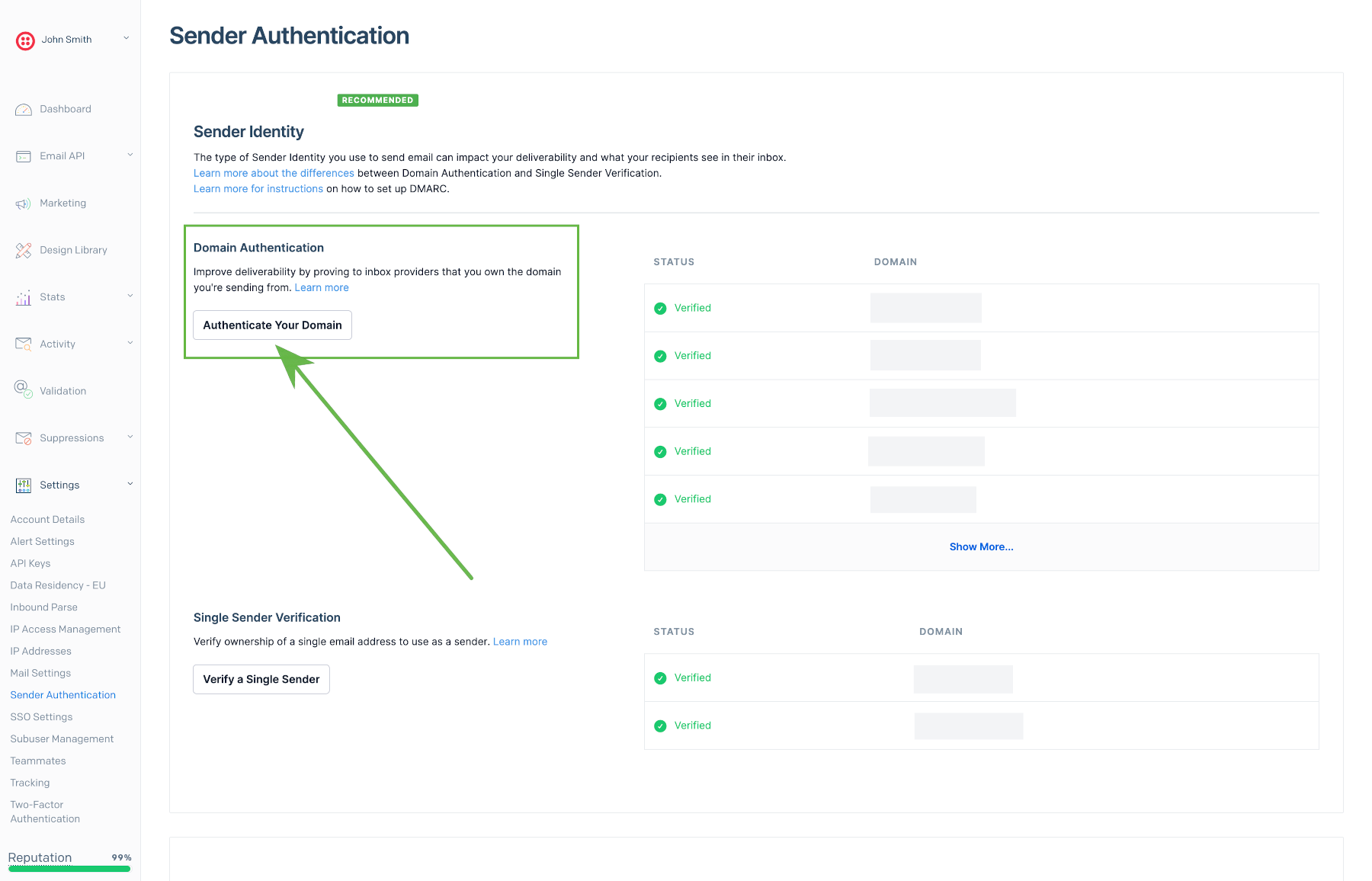Open Subuser Management

point(62,739)
